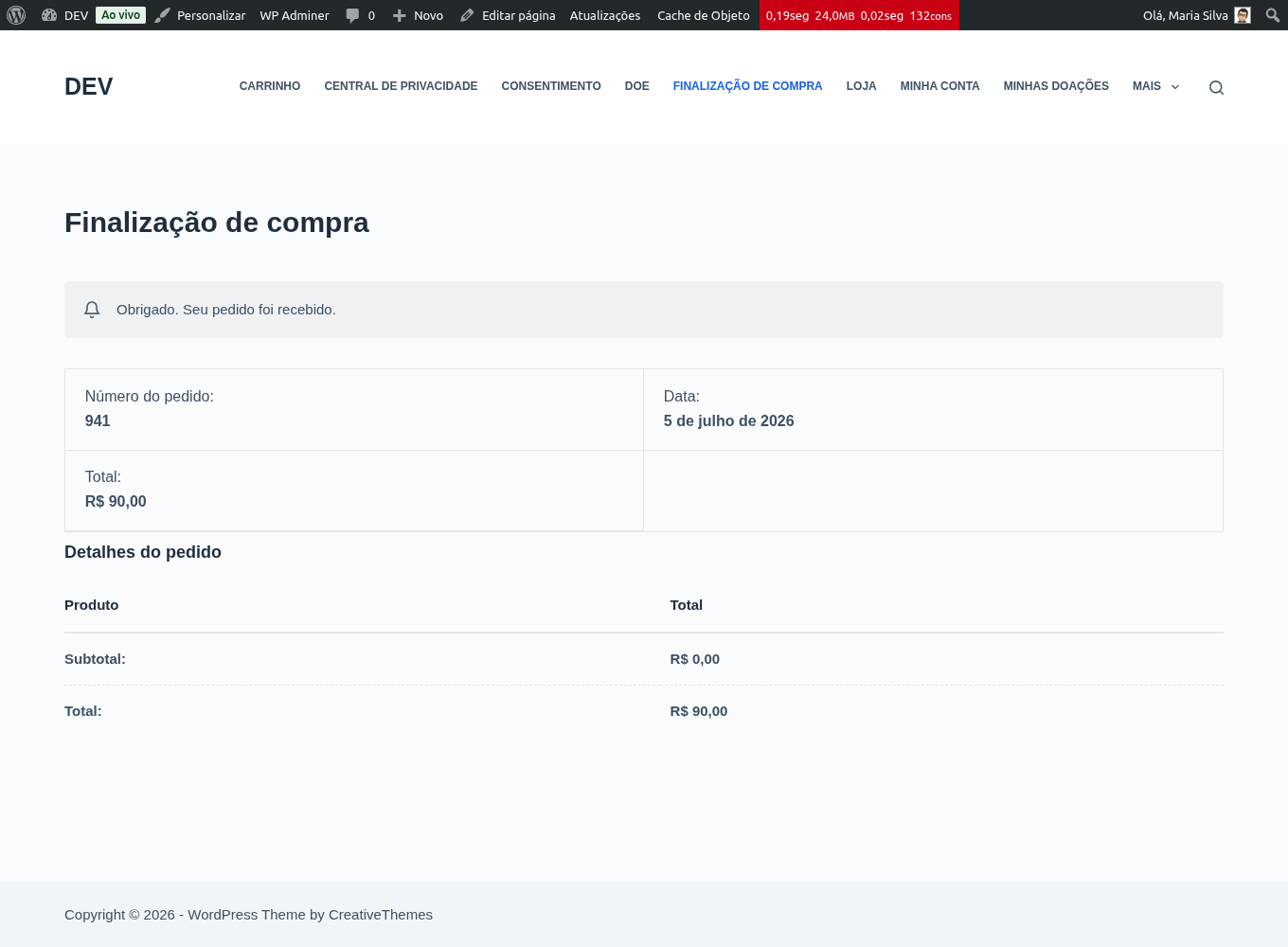Select order number 941
This screenshot has width=1288, height=947.
click(98, 420)
